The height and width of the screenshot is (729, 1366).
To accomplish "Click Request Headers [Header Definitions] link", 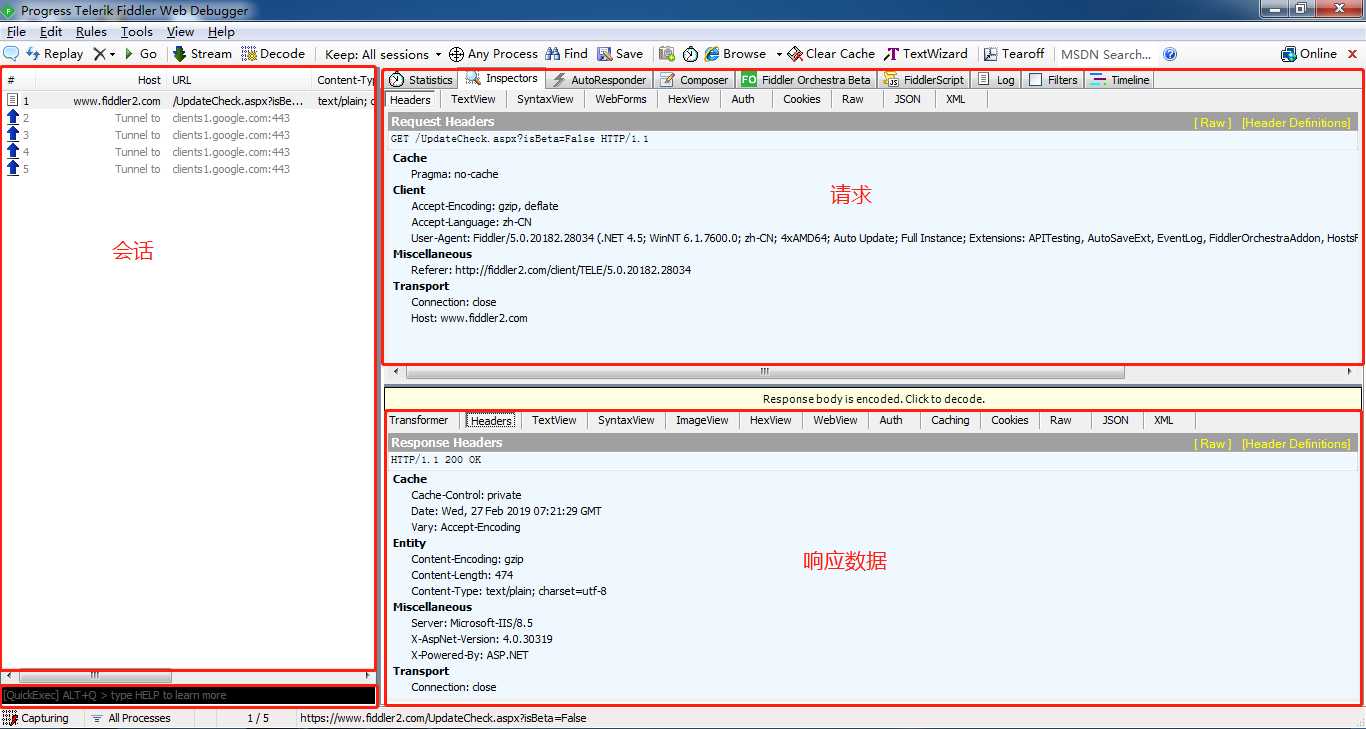I will [x=1296, y=123].
